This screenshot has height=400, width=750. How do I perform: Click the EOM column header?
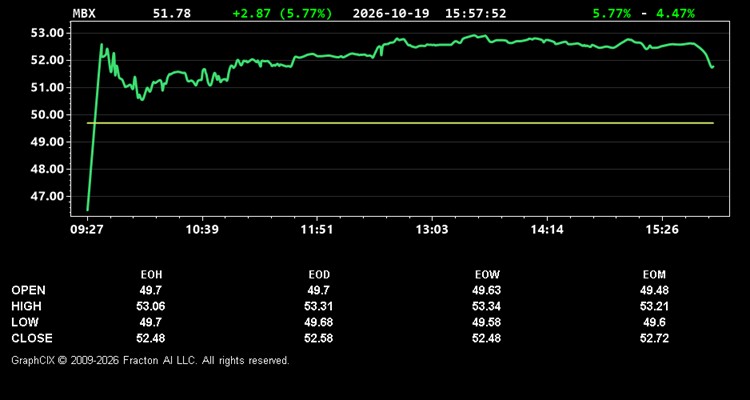coord(654,275)
